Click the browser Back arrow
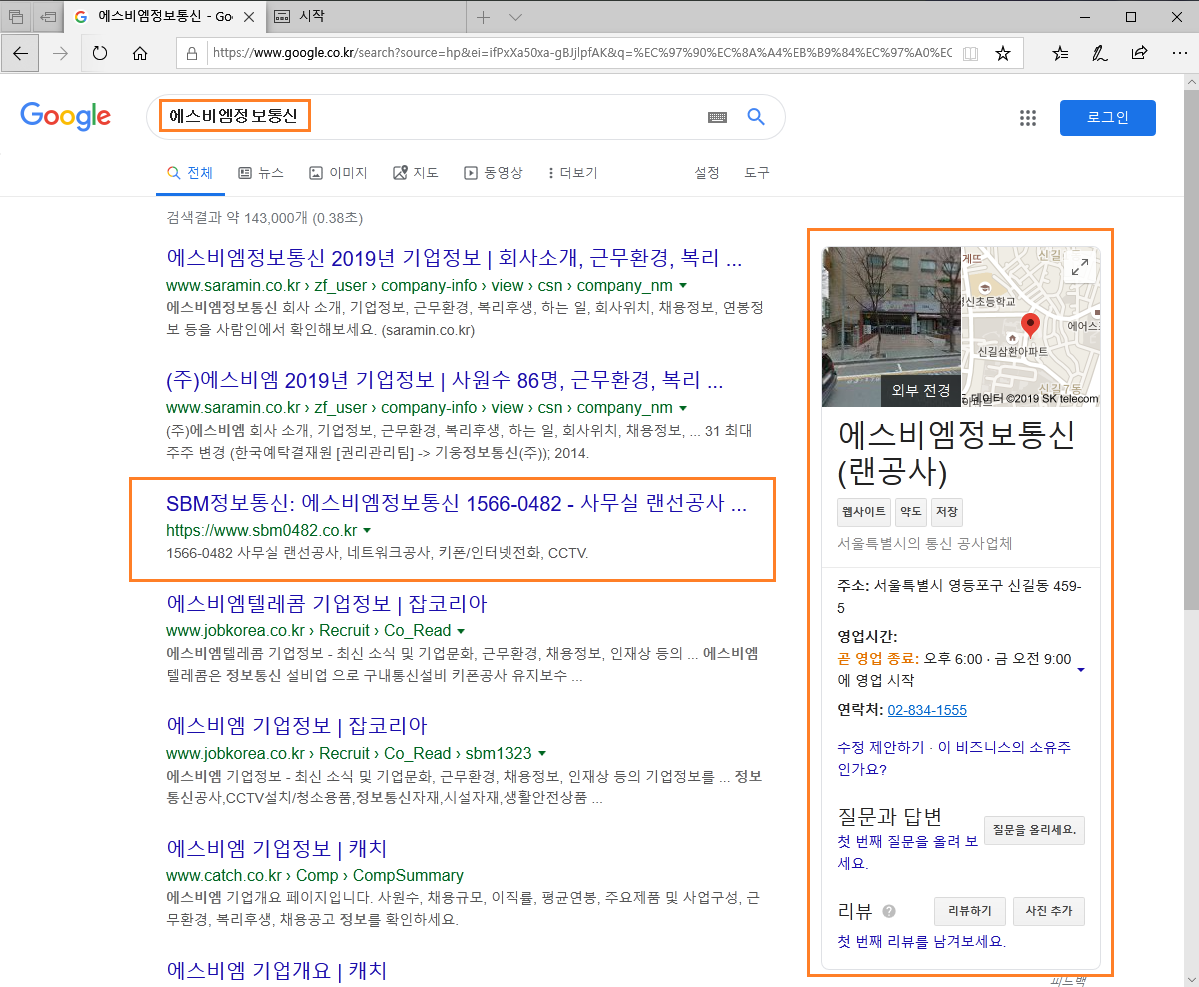Screen dimensions: 1199x987 (20, 54)
